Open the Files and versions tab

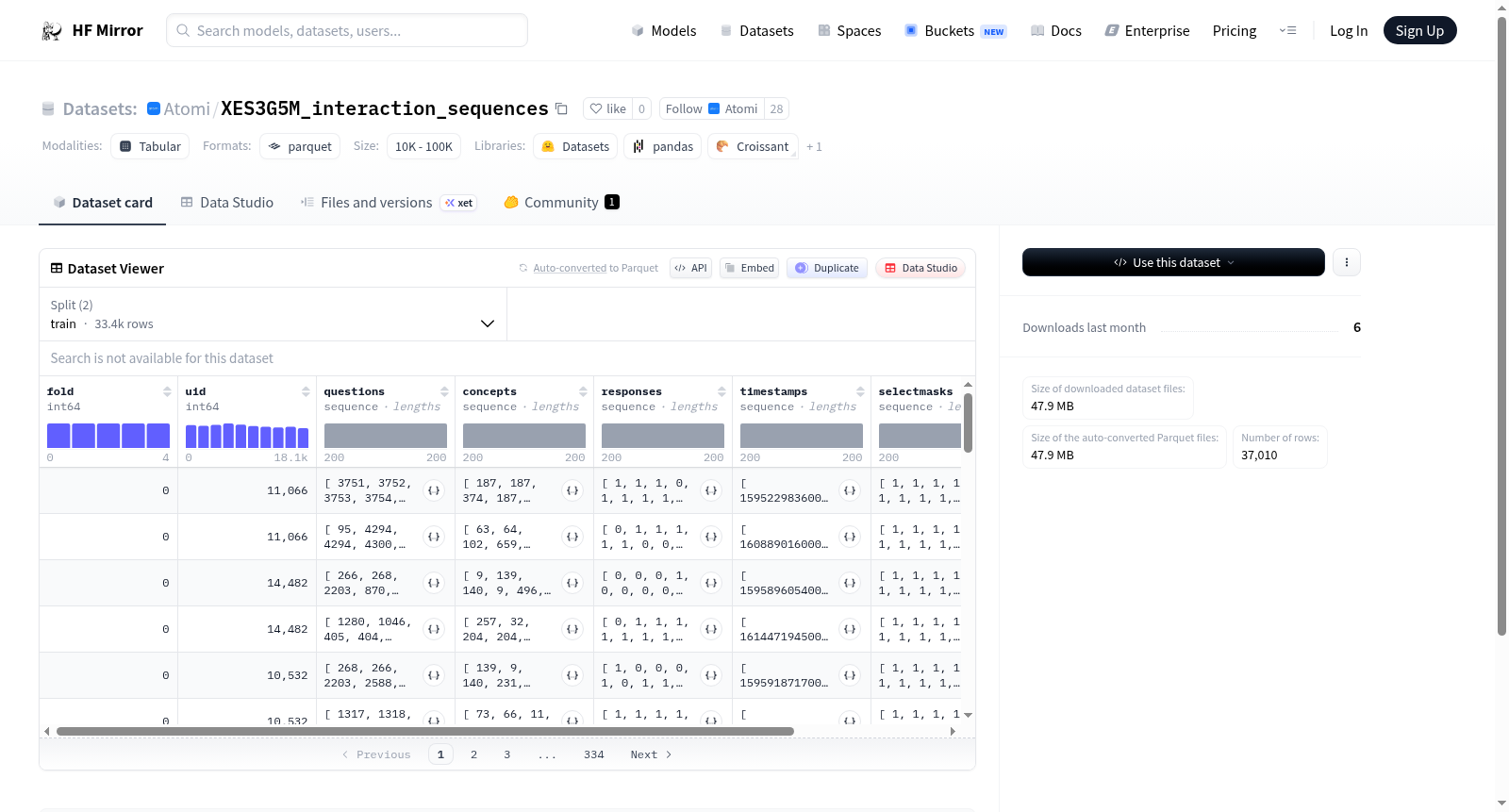[x=389, y=203]
